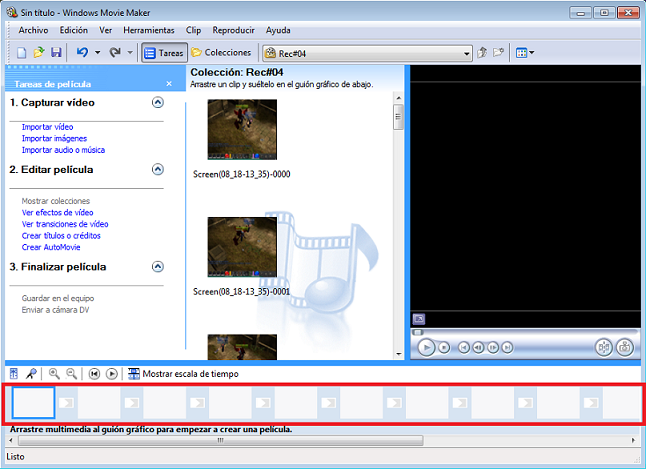Viewport: 646px width, 469px height.
Task: Toggle the Tareas pane button
Action: click(x=164, y=53)
